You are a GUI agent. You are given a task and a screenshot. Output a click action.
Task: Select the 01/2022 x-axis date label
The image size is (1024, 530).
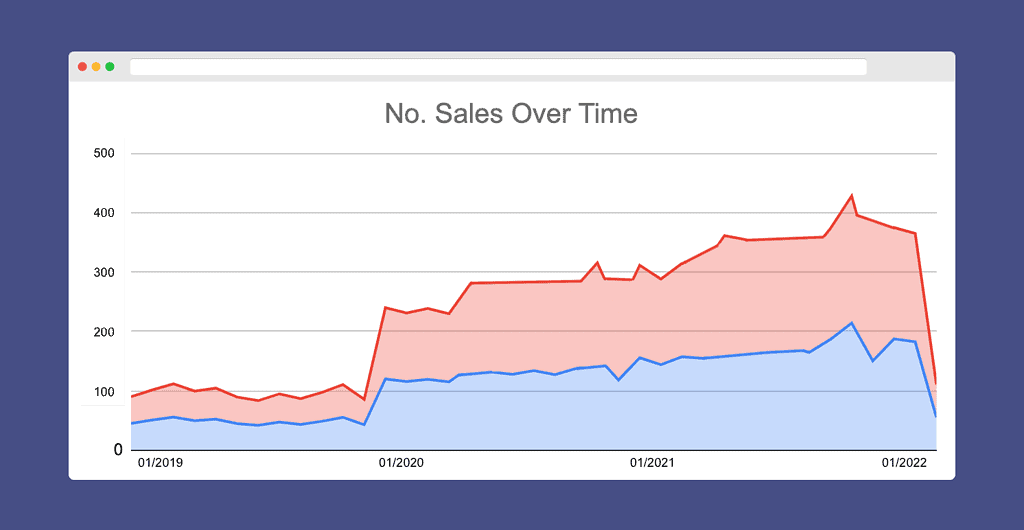[903, 463]
